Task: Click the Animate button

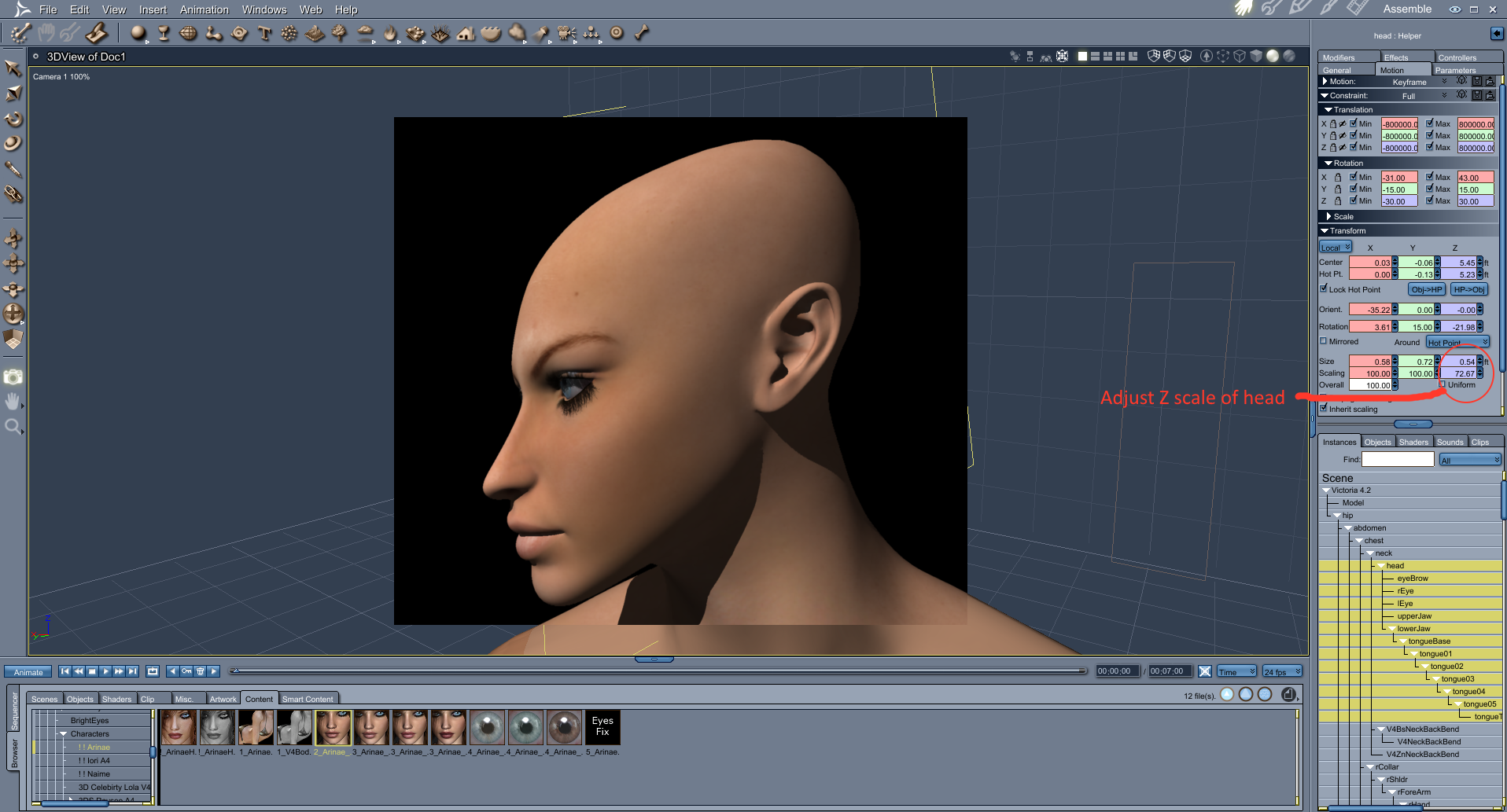Action: [28, 672]
